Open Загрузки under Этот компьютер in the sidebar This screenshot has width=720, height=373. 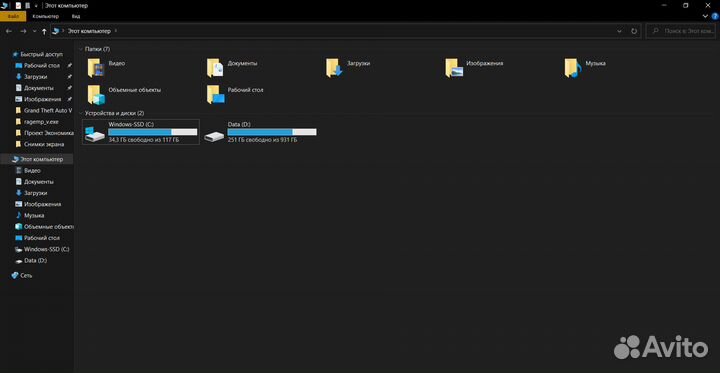pos(32,193)
